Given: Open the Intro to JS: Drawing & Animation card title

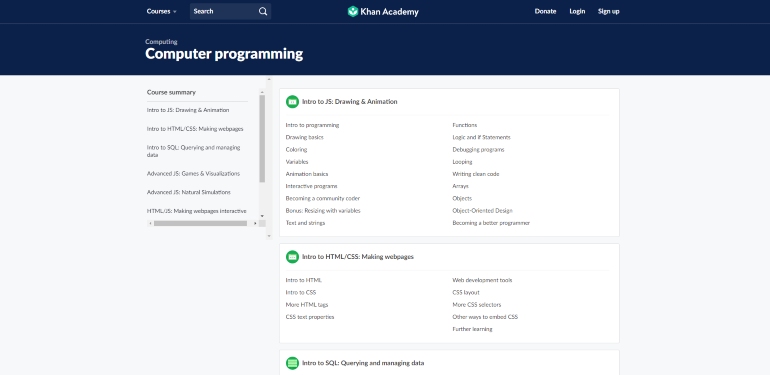Looking at the screenshot, I should pyautogui.click(x=349, y=102).
